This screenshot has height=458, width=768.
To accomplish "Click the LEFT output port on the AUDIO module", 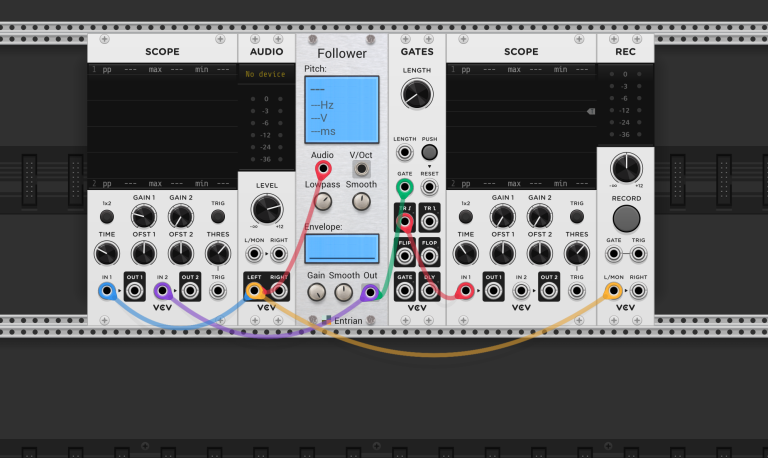I will pos(254,291).
